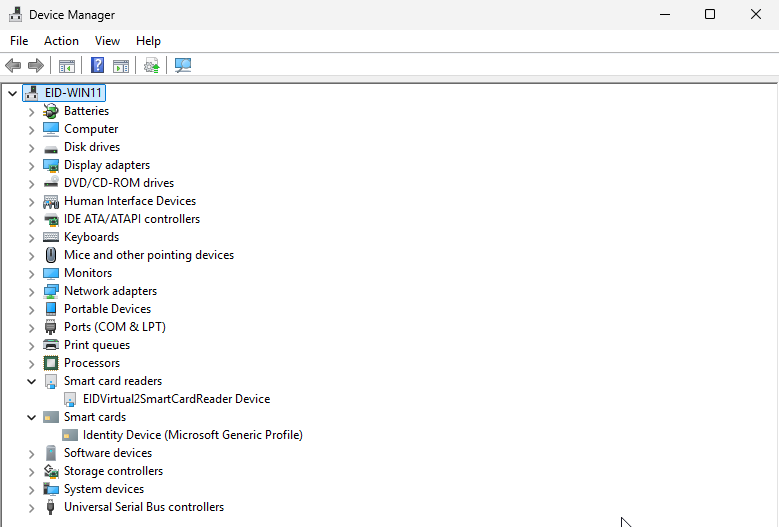
Task: Select the Portable Devices label
Action: point(107,309)
